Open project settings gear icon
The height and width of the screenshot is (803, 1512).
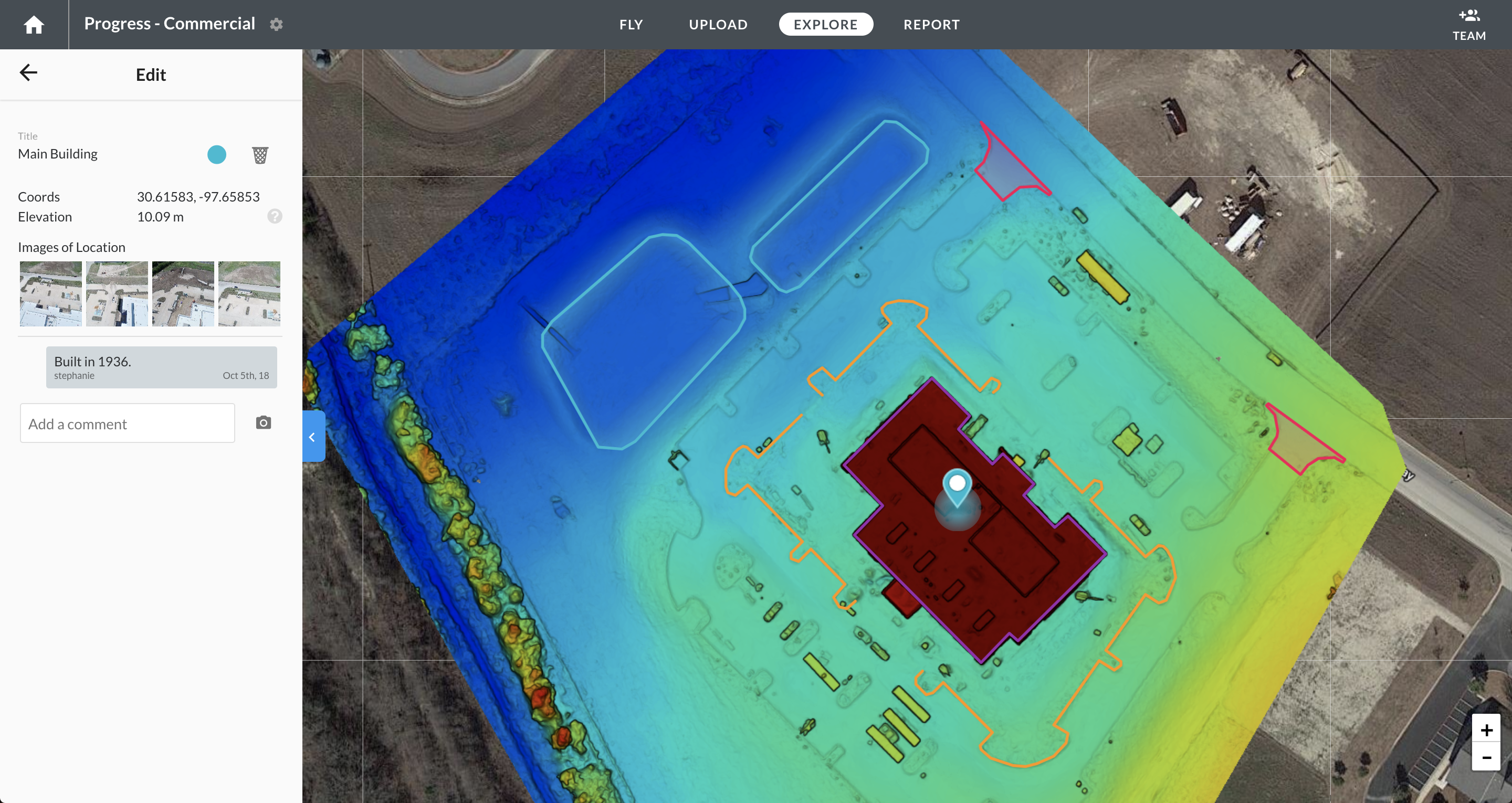277,24
